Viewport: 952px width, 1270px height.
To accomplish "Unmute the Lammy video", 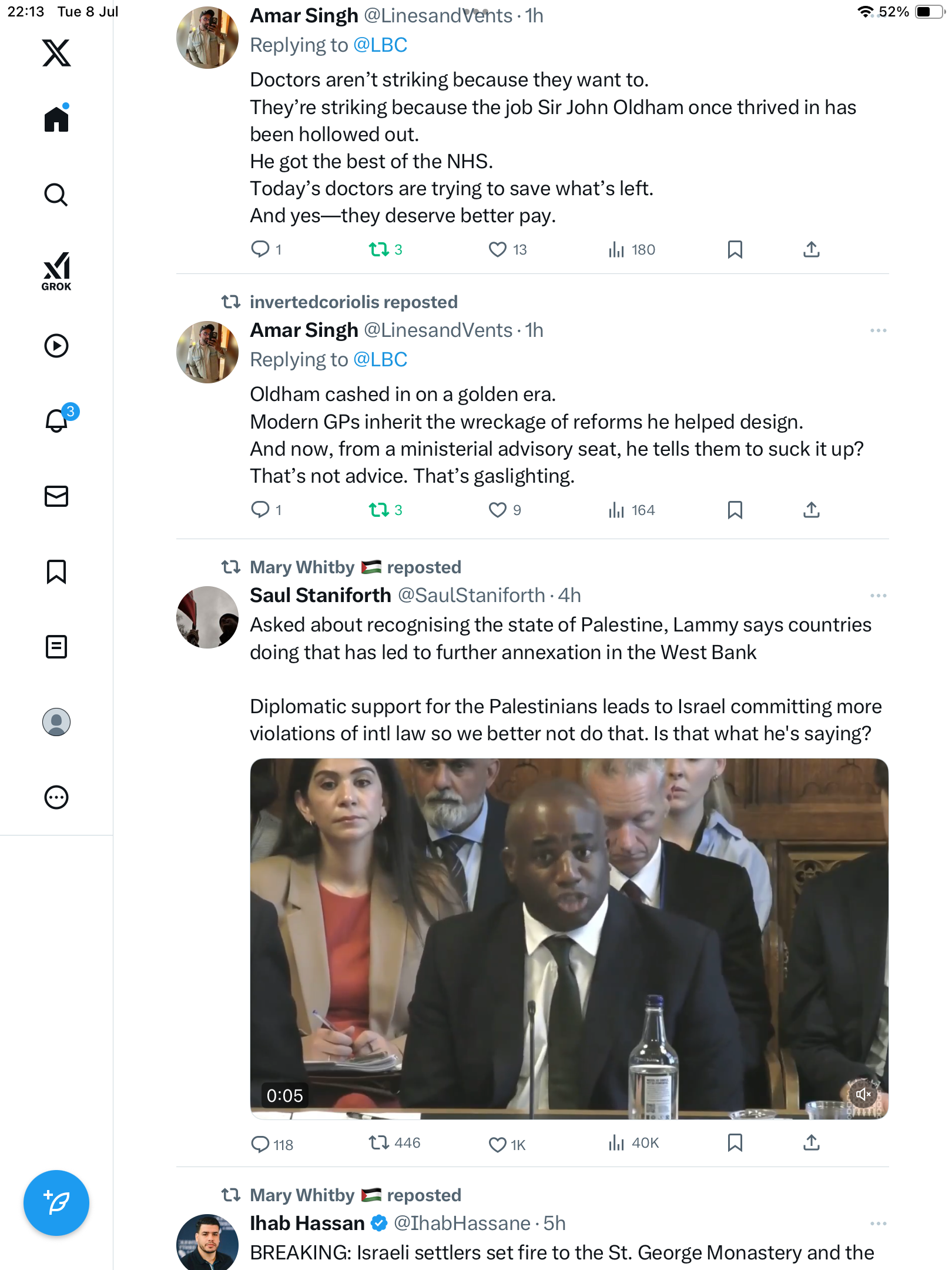I will (x=863, y=1094).
